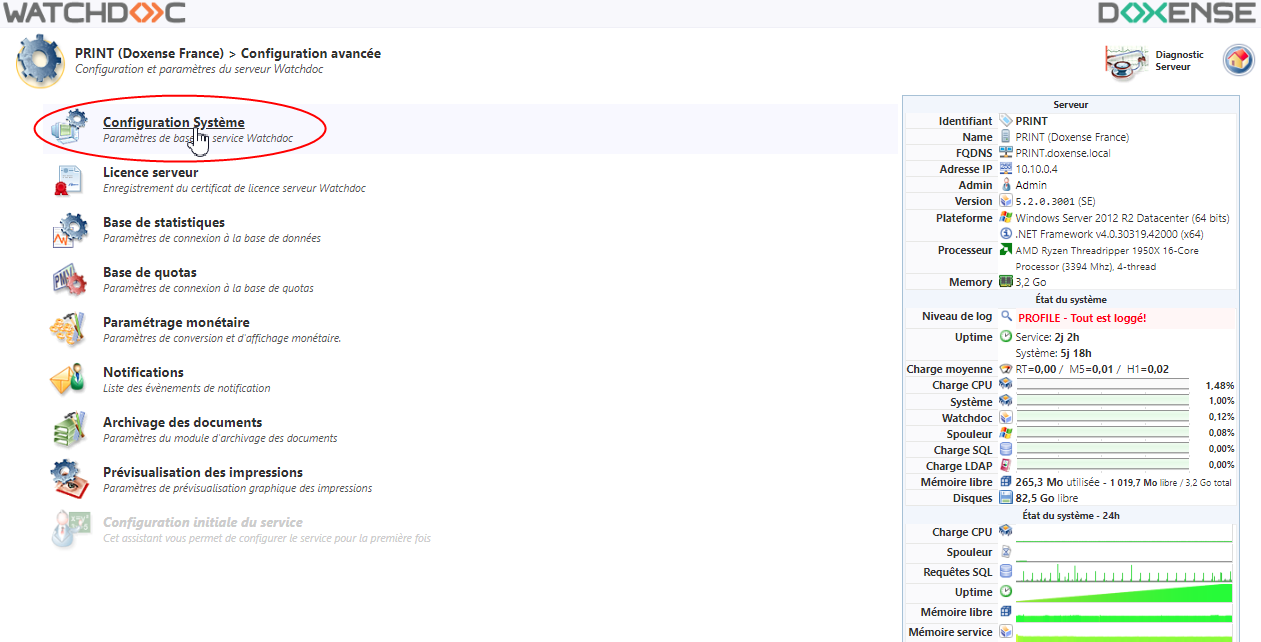This screenshot has height=642, width=1261.
Task: Click the Prévisualisation des impressions icon
Action: point(70,480)
